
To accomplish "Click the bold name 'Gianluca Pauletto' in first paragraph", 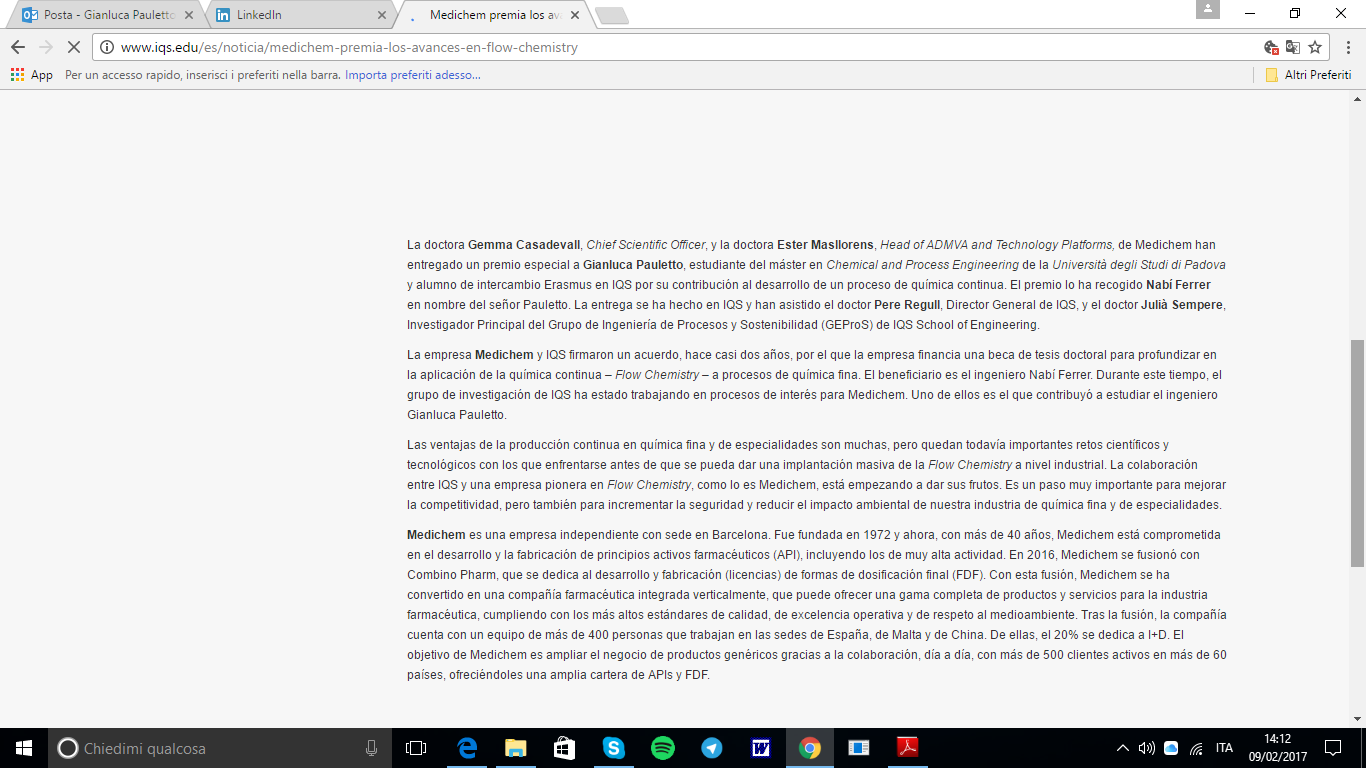I will [633, 265].
